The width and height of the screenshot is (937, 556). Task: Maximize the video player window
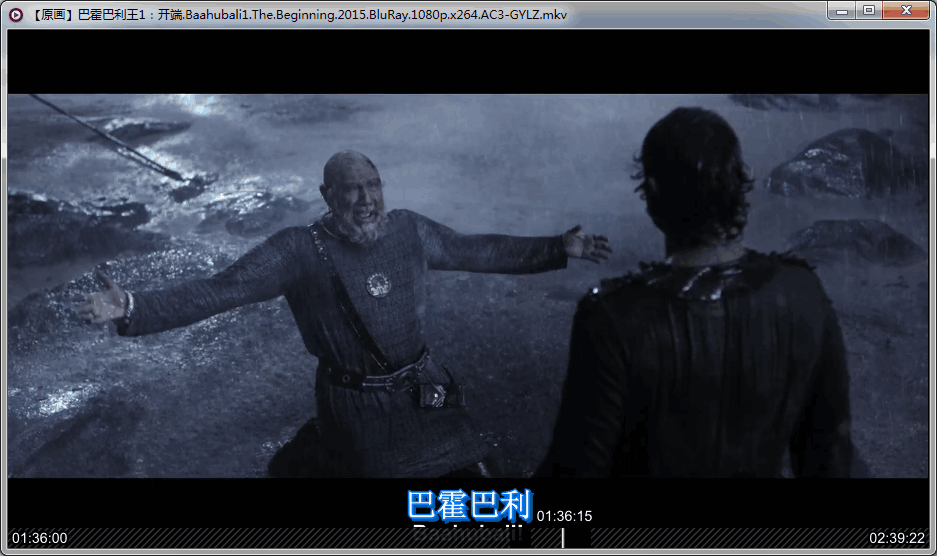[869, 11]
